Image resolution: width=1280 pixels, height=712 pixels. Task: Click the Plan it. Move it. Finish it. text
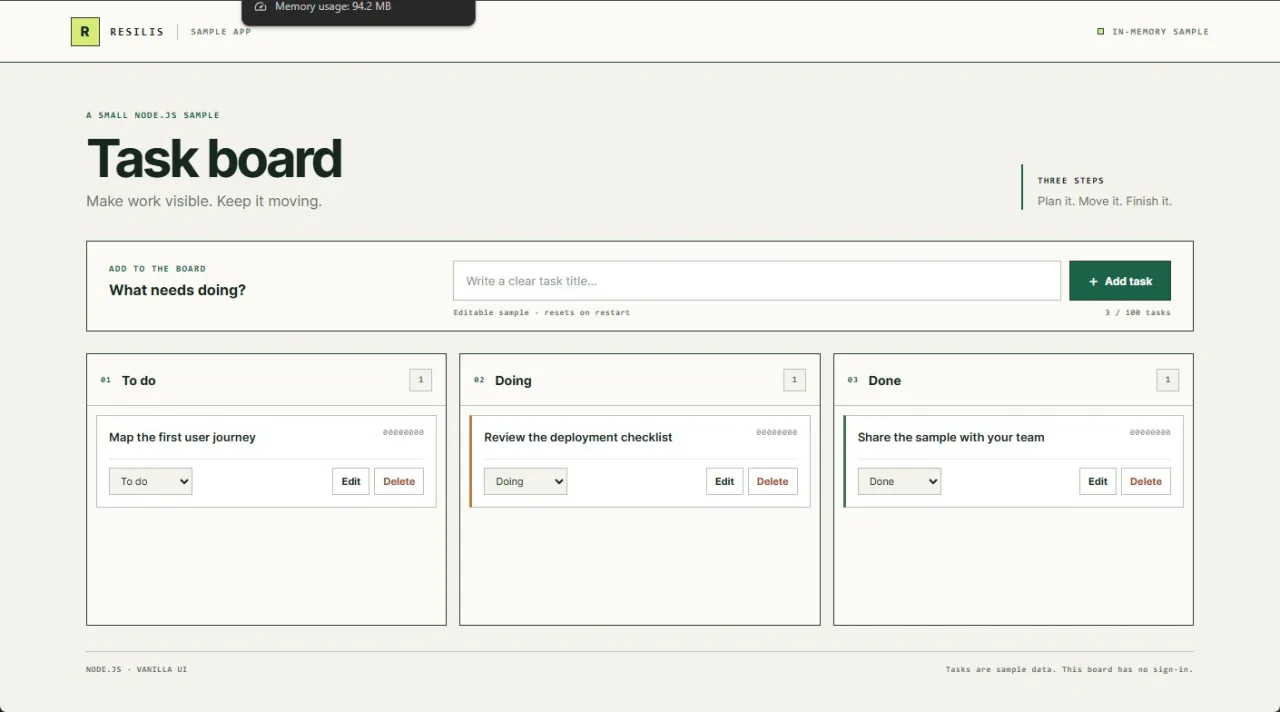point(1105,201)
